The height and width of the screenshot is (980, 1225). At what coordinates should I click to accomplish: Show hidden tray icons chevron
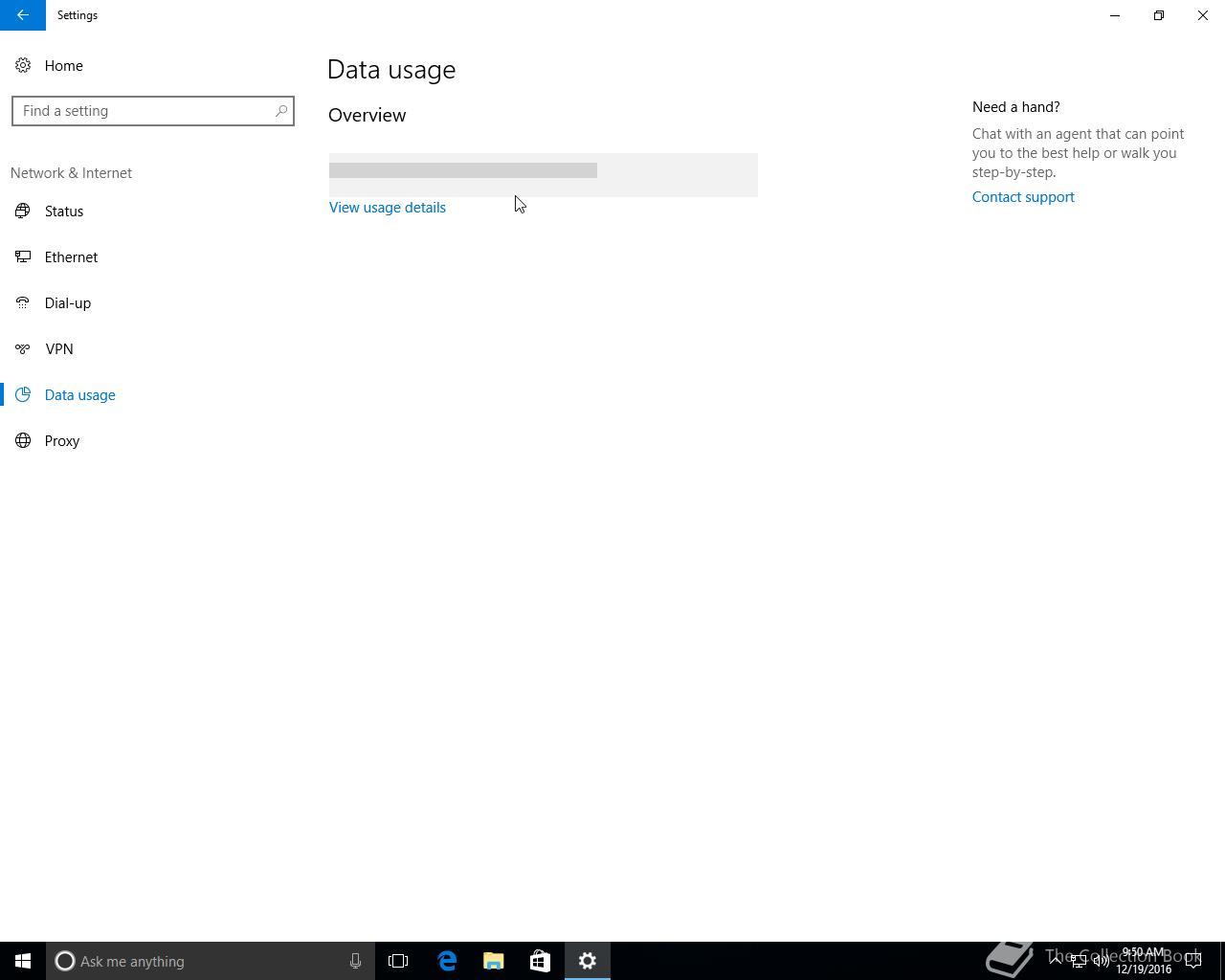point(1056,961)
